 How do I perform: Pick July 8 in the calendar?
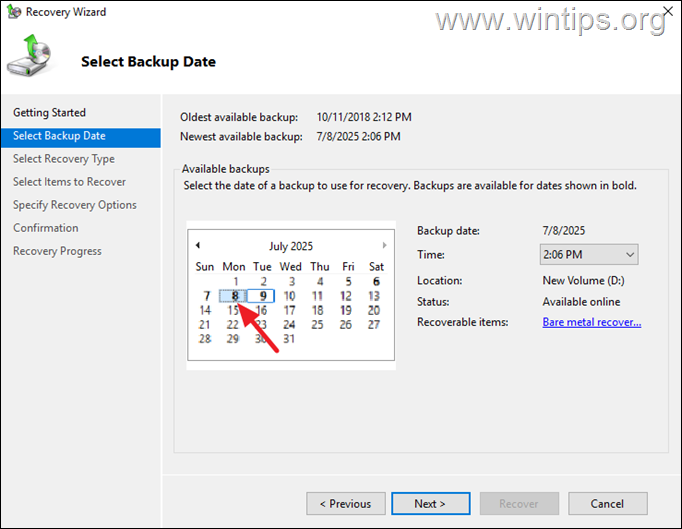click(x=234, y=296)
